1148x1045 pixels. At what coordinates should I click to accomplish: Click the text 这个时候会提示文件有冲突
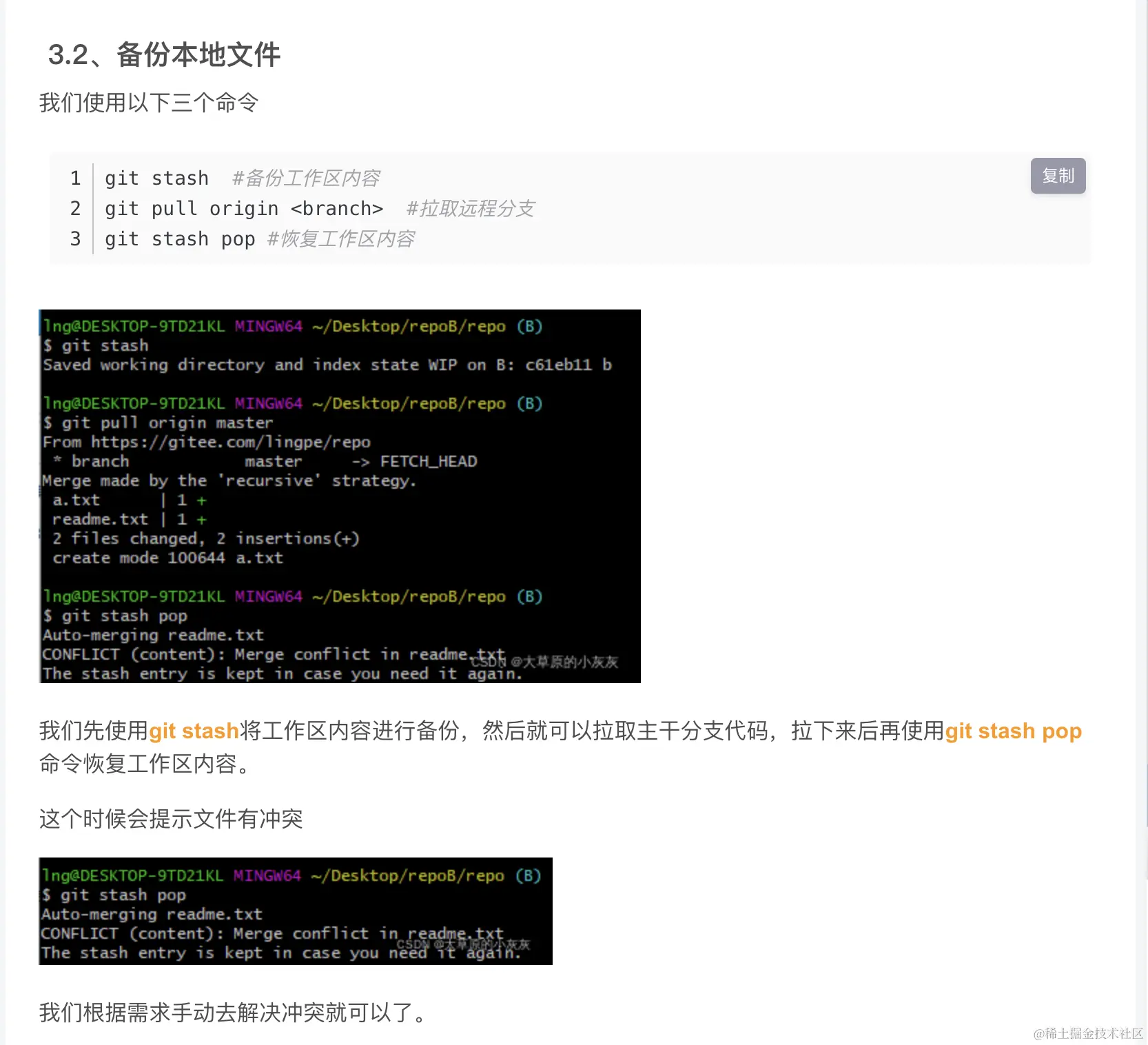click(x=171, y=819)
